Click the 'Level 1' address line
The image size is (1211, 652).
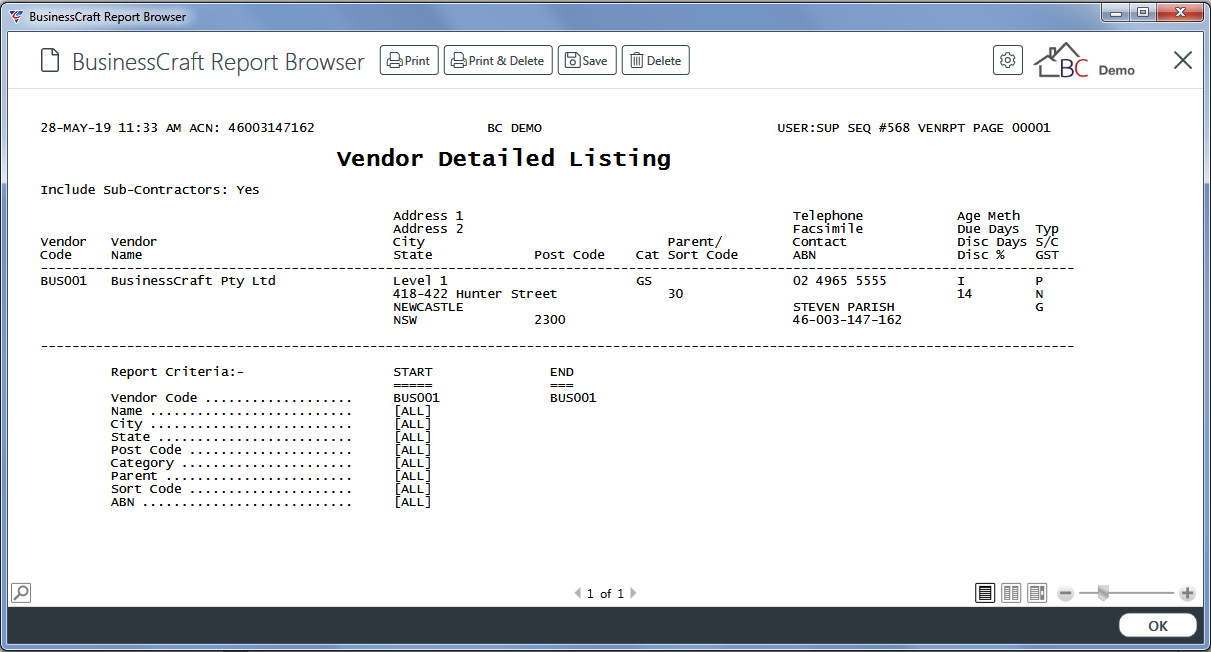coord(420,281)
